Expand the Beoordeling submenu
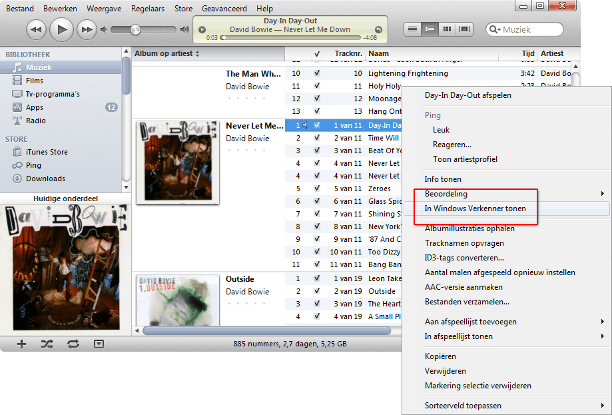This screenshot has height=415, width=612. click(507, 194)
